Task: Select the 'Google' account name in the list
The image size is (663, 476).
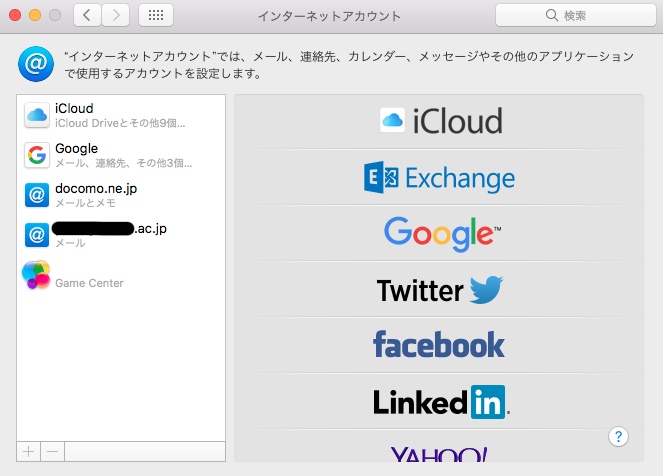Action: (x=77, y=148)
